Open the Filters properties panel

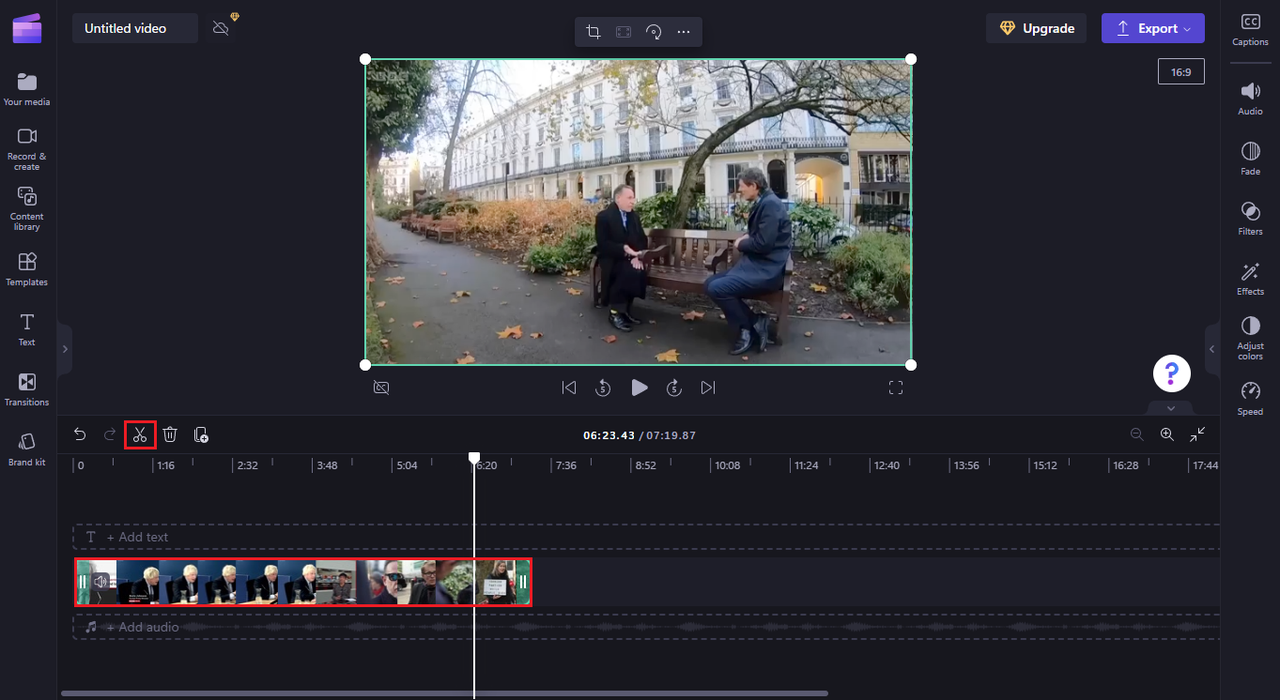(1250, 219)
